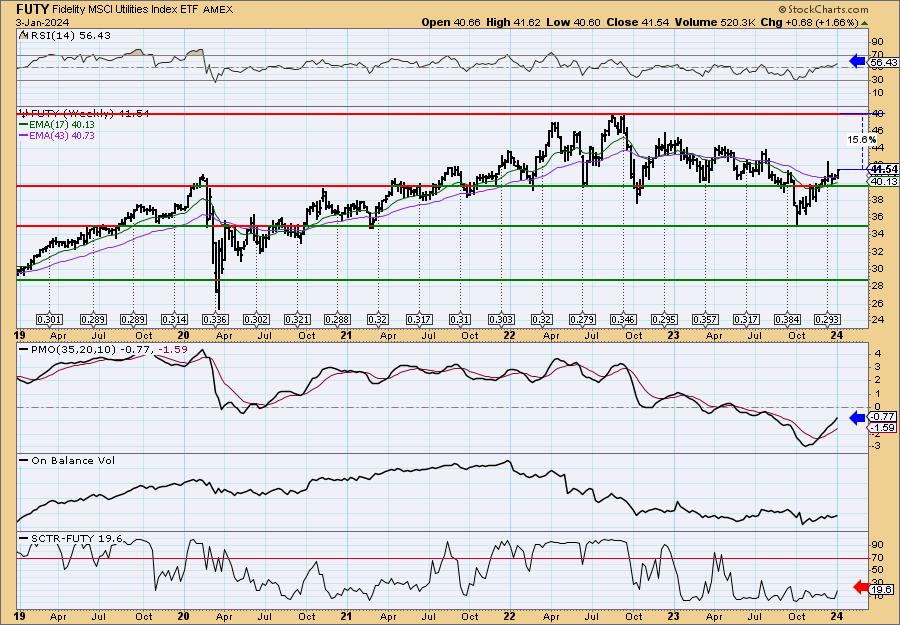Image resolution: width=900 pixels, height=625 pixels.
Task: Click the 15.6% annotation label
Action: click(x=862, y=139)
